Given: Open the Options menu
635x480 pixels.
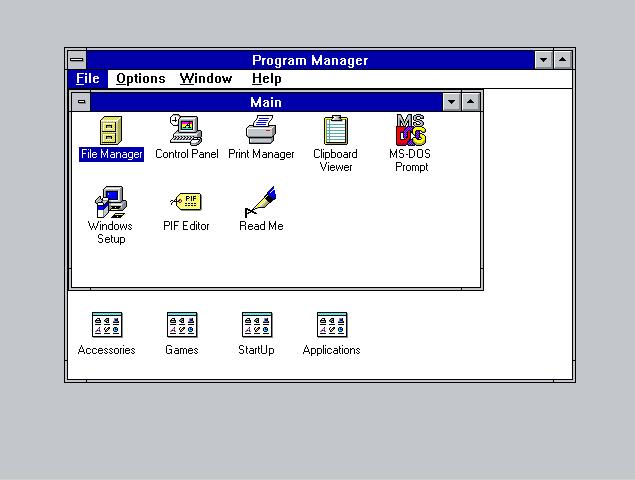Looking at the screenshot, I should (x=141, y=79).
